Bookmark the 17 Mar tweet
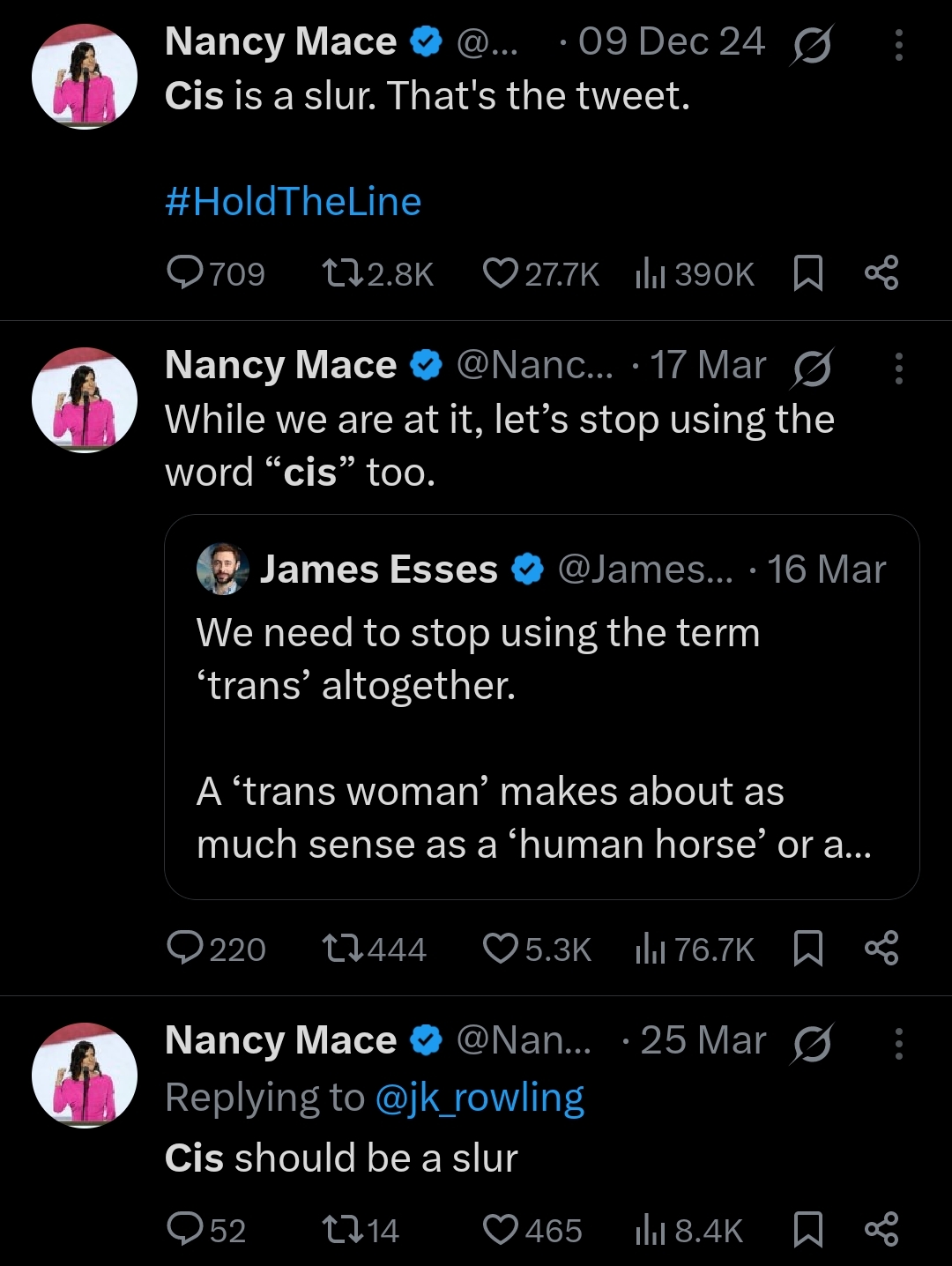This screenshot has height=1266, width=952. coord(808,949)
